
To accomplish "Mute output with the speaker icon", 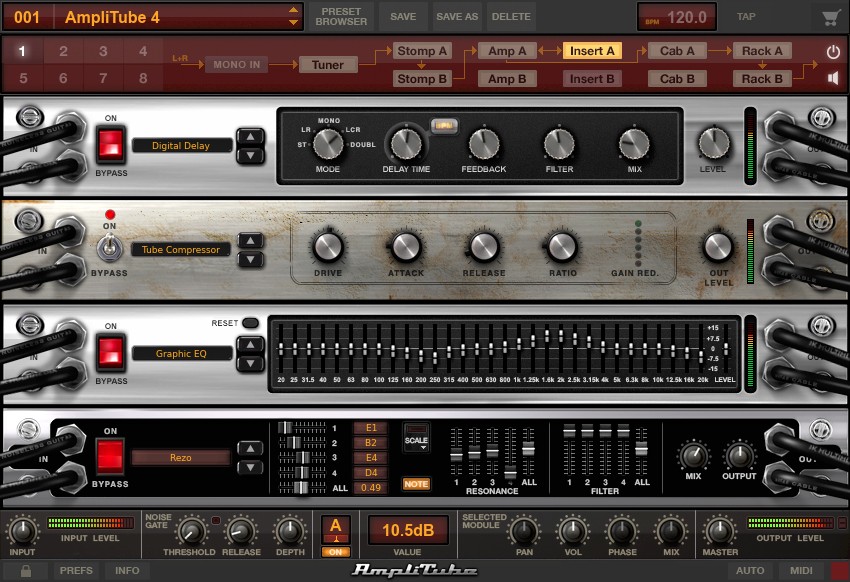I will [x=833, y=78].
